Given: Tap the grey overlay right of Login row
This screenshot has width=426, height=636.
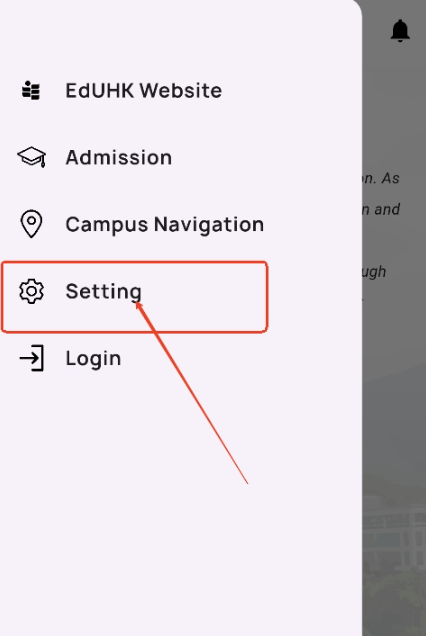Looking at the screenshot, I should tap(394, 358).
